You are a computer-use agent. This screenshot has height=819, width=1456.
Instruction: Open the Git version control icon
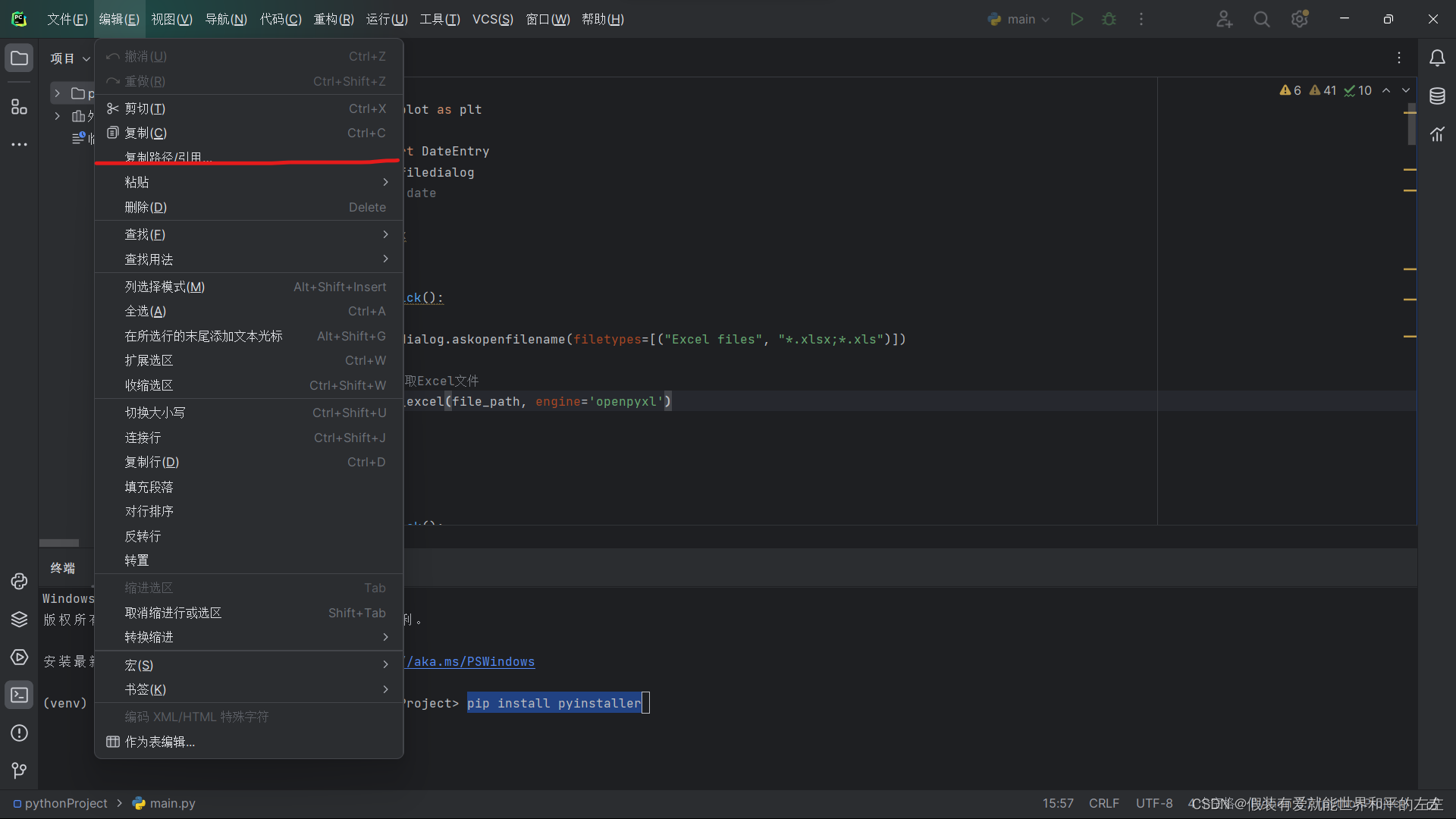pyautogui.click(x=19, y=771)
